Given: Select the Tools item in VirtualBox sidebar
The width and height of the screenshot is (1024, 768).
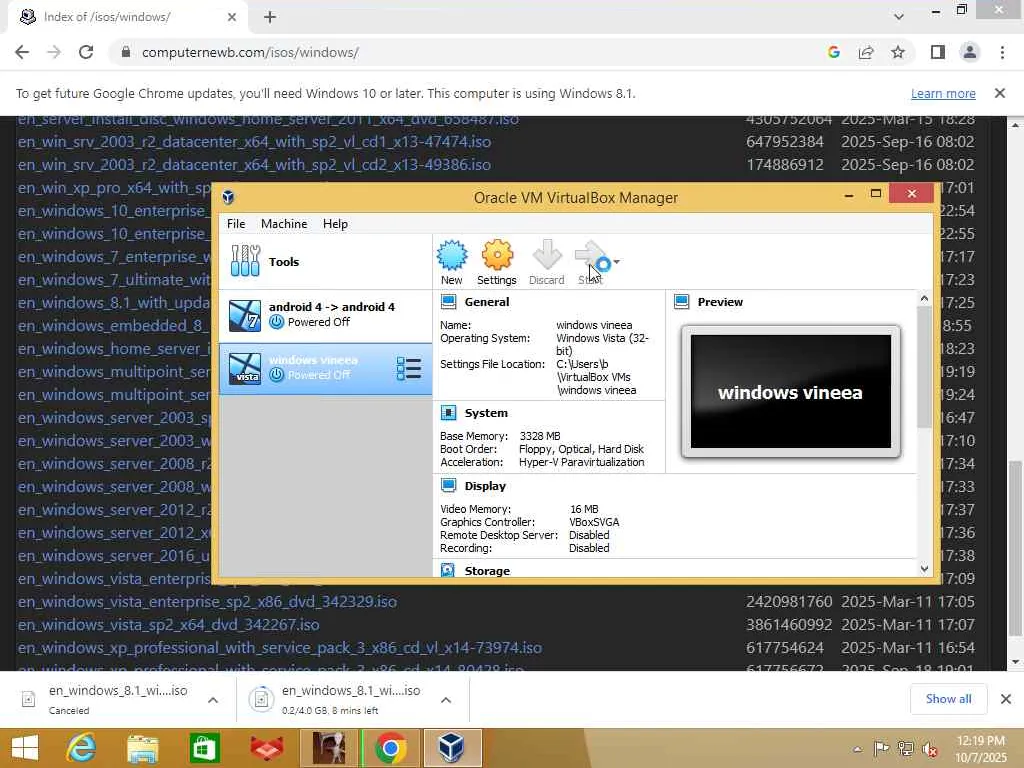Looking at the screenshot, I should tap(325, 262).
